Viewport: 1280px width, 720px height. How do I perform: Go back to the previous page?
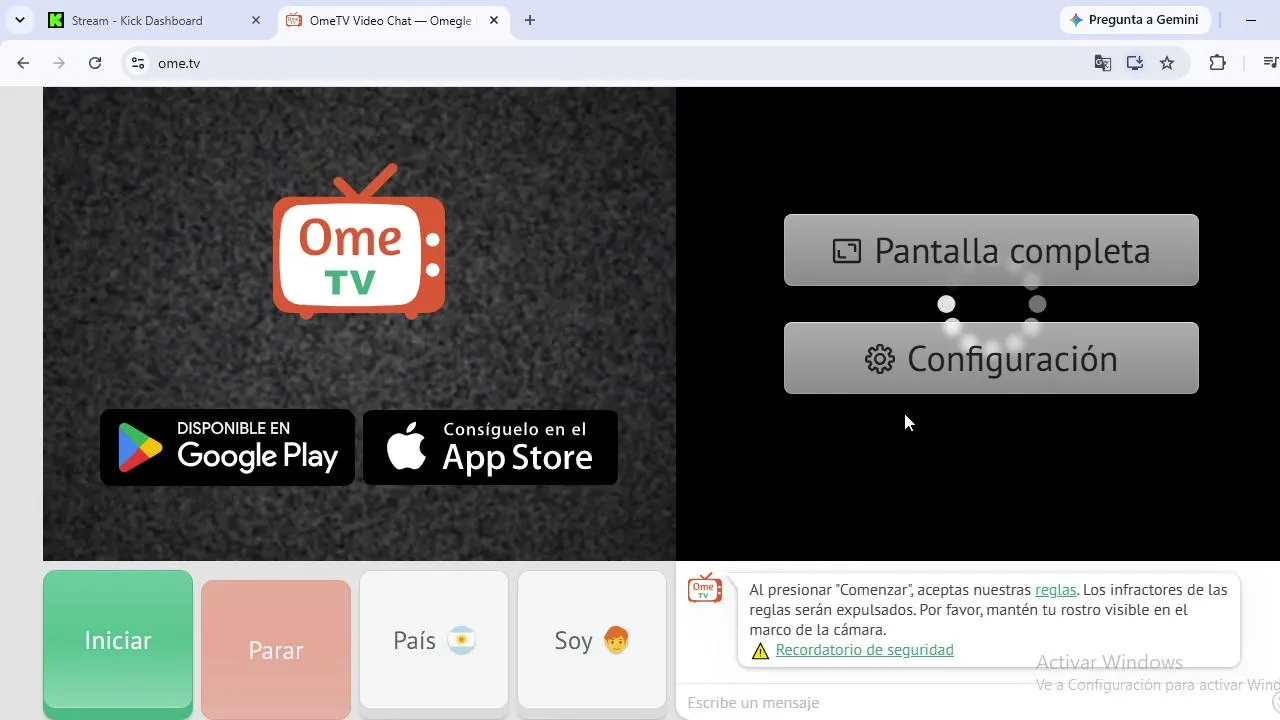pyautogui.click(x=23, y=63)
